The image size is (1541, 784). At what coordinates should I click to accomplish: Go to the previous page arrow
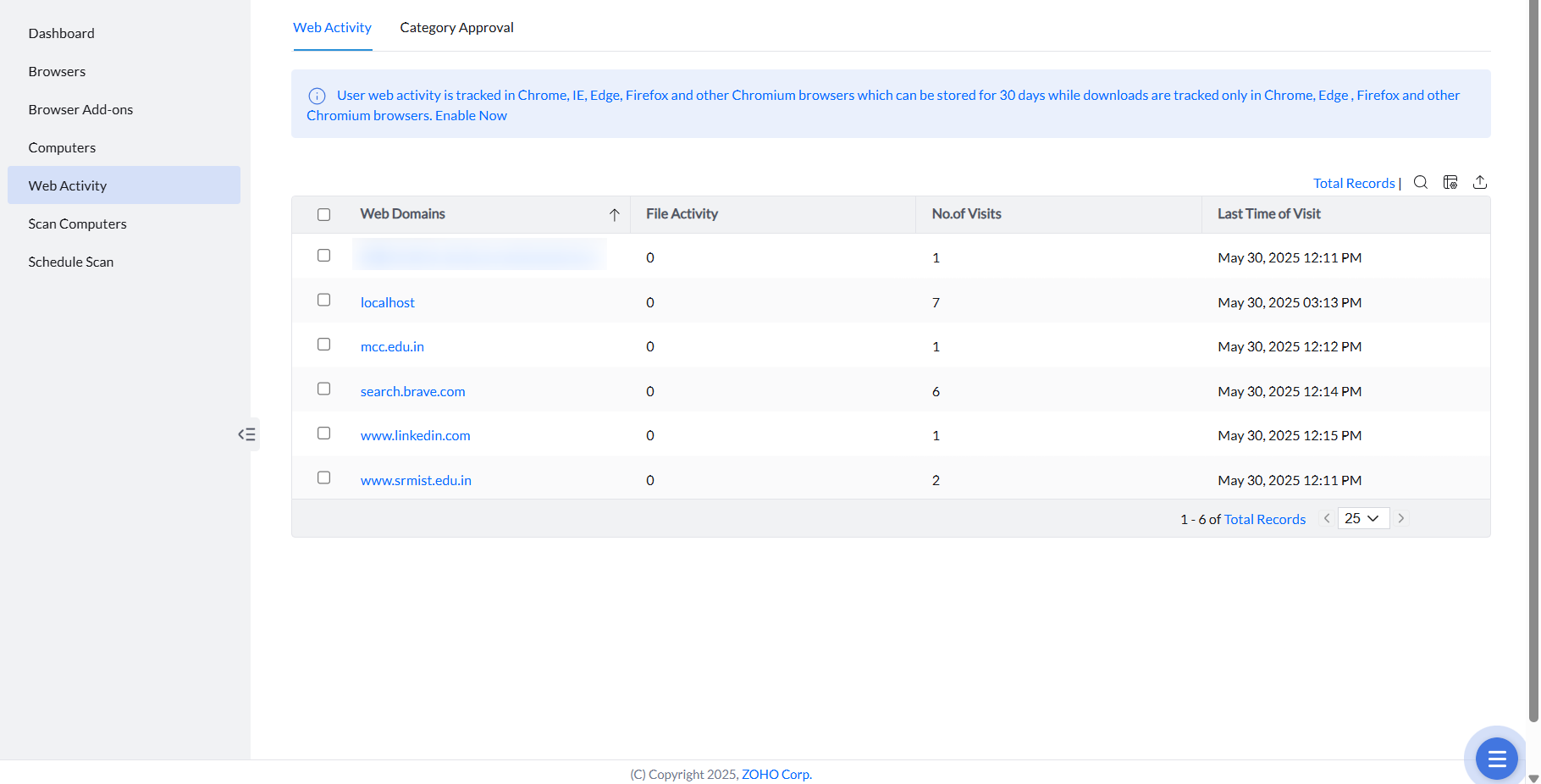1327,518
